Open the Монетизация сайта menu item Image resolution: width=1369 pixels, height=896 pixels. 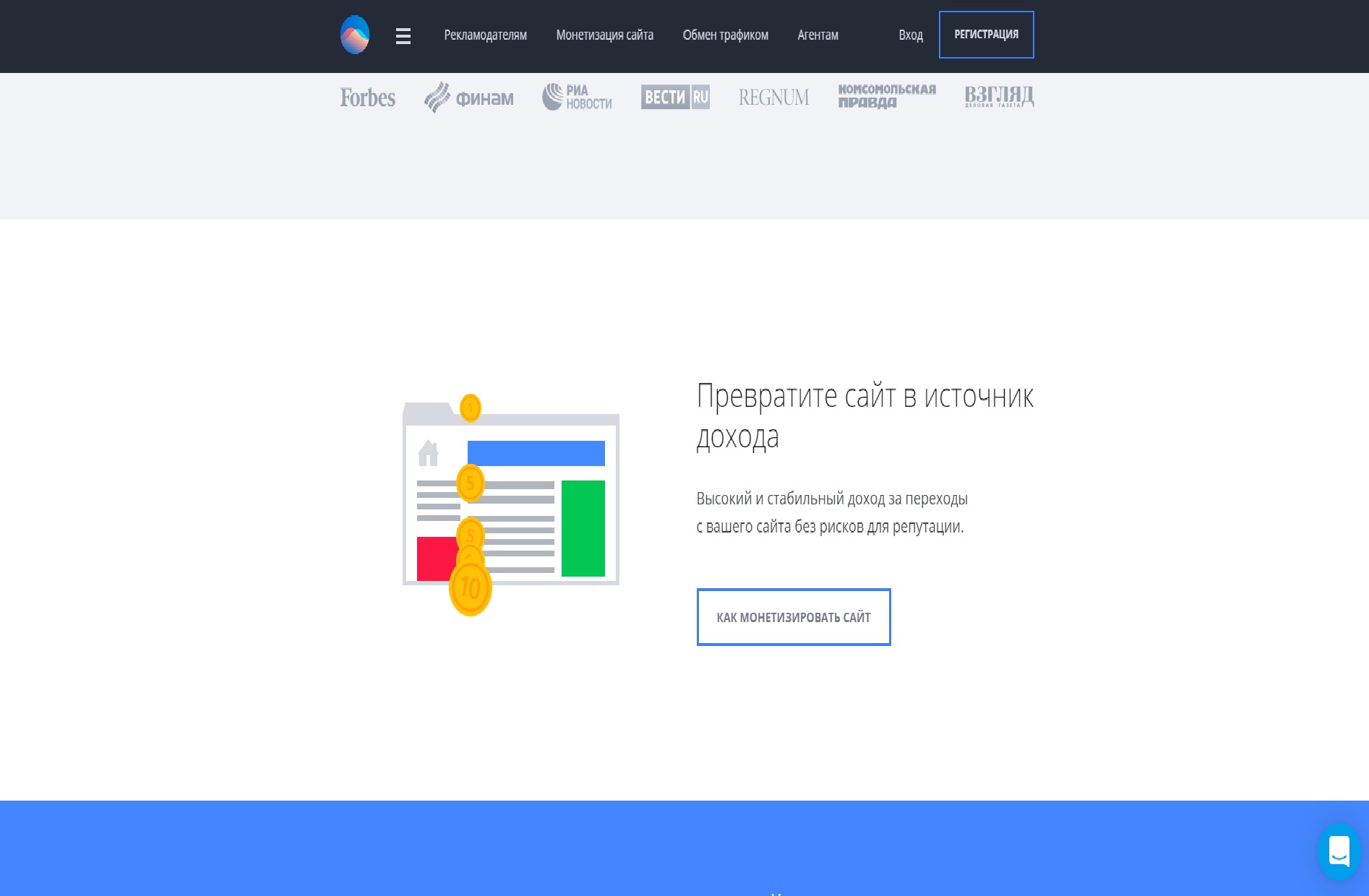point(605,35)
